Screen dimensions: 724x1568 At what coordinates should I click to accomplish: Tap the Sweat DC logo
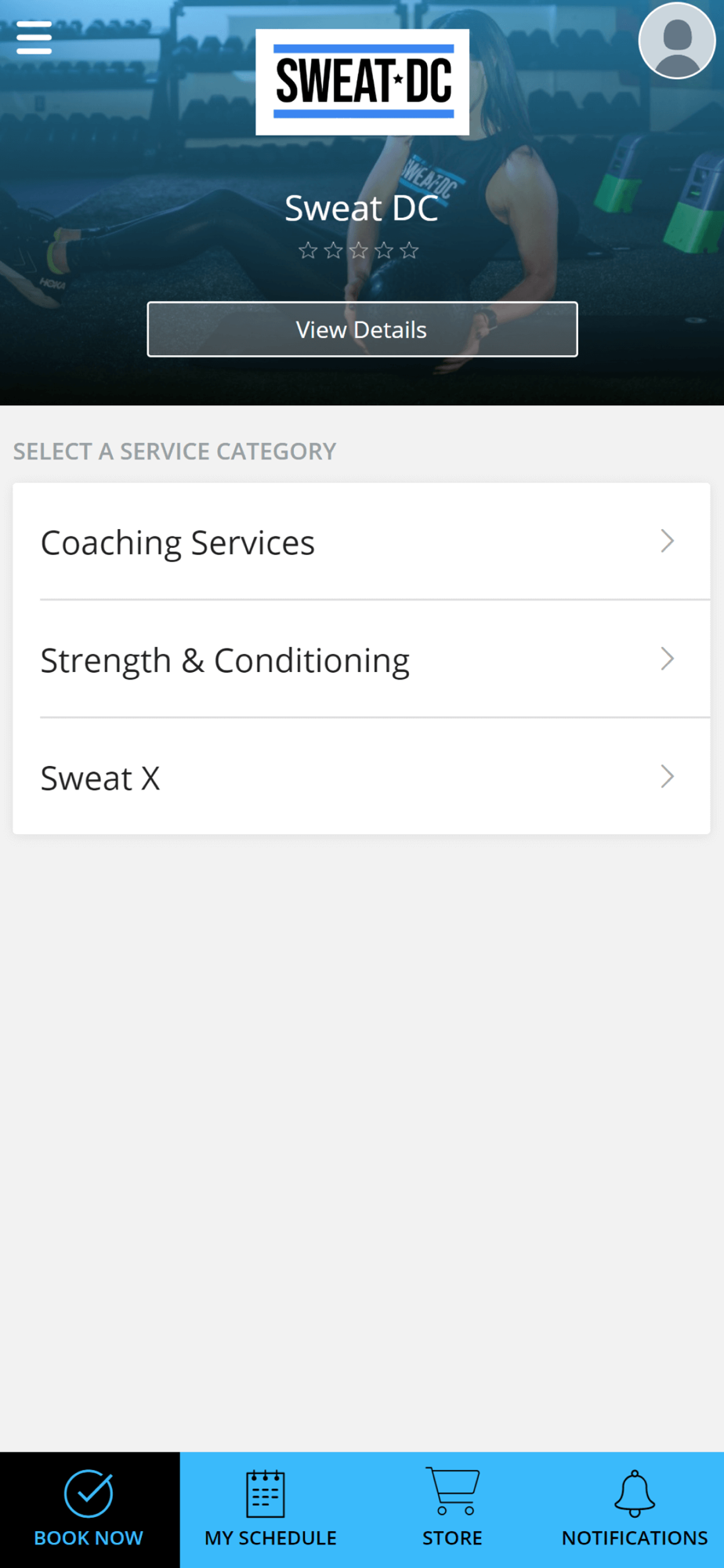tap(363, 82)
